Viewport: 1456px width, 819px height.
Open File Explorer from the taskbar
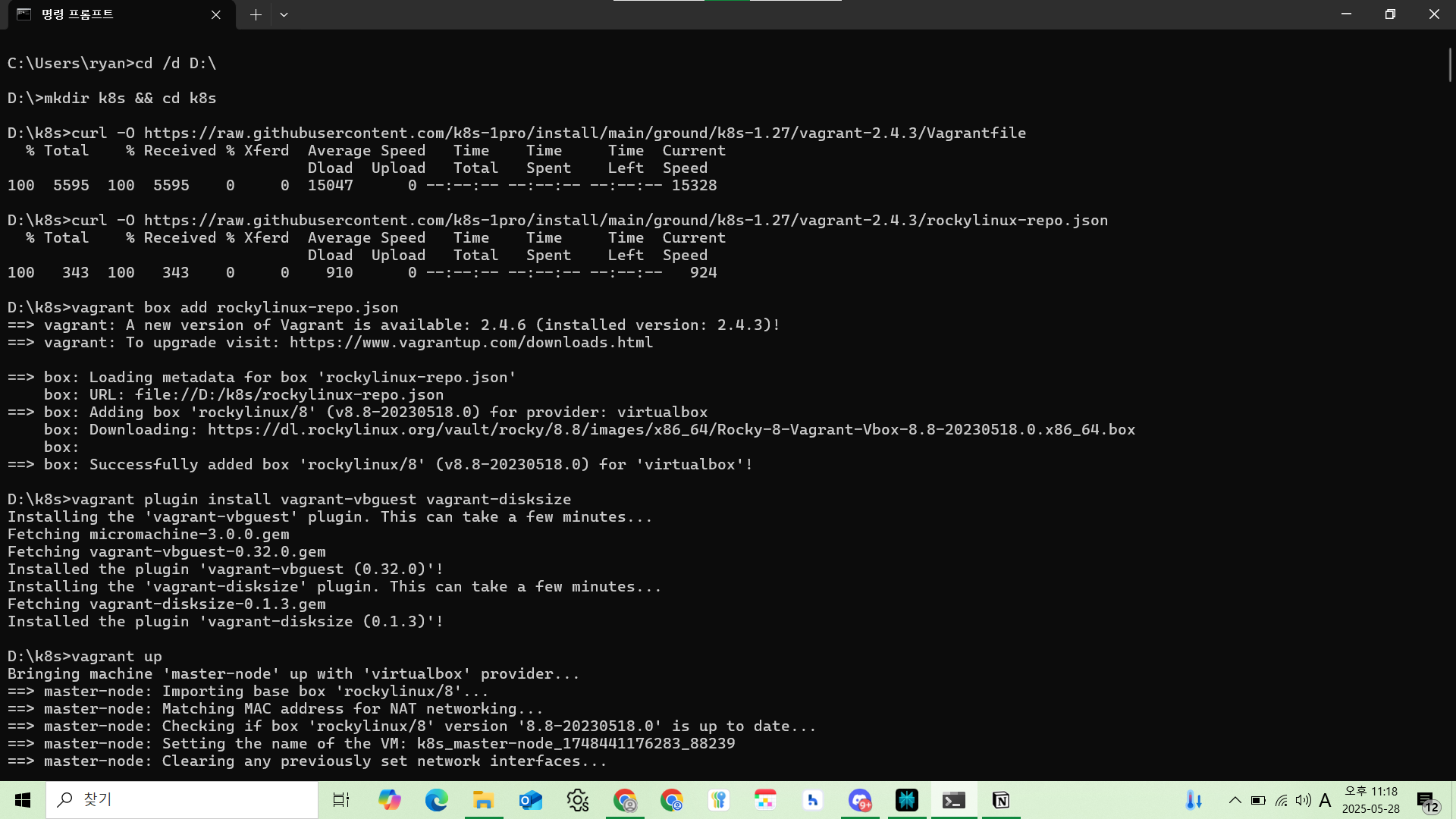pos(483,800)
